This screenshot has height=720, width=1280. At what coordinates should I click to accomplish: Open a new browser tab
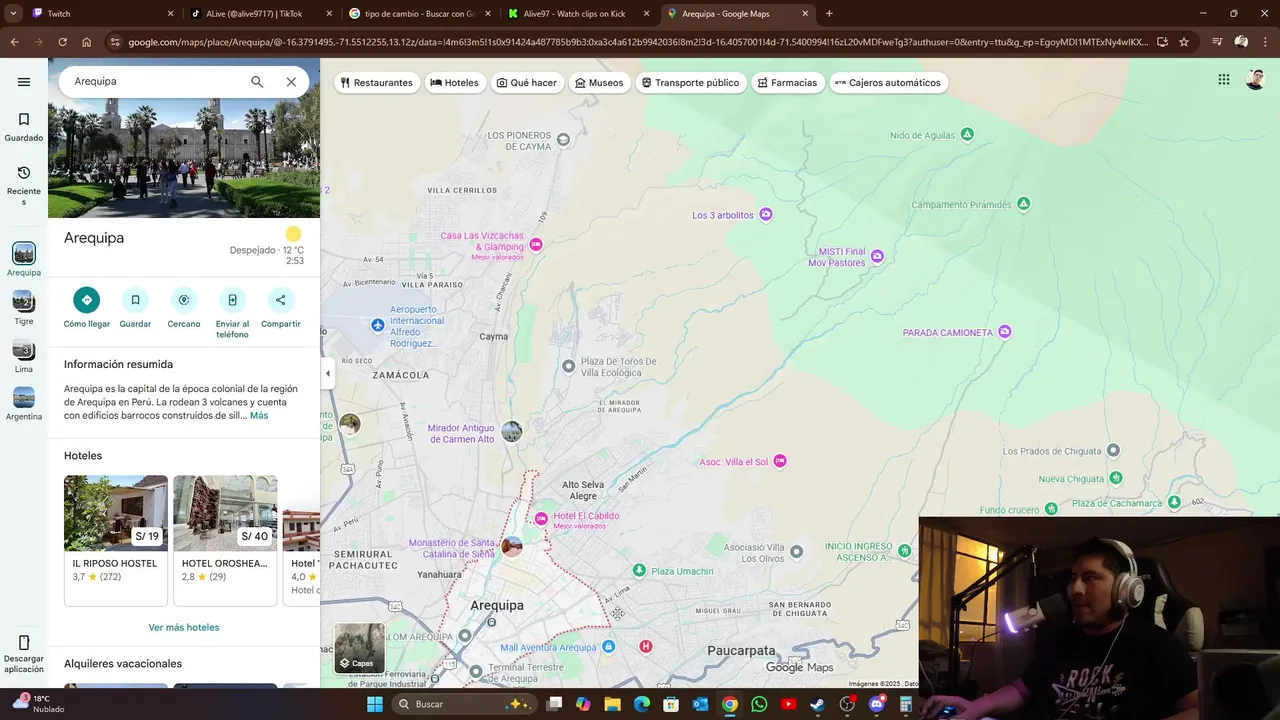(829, 14)
